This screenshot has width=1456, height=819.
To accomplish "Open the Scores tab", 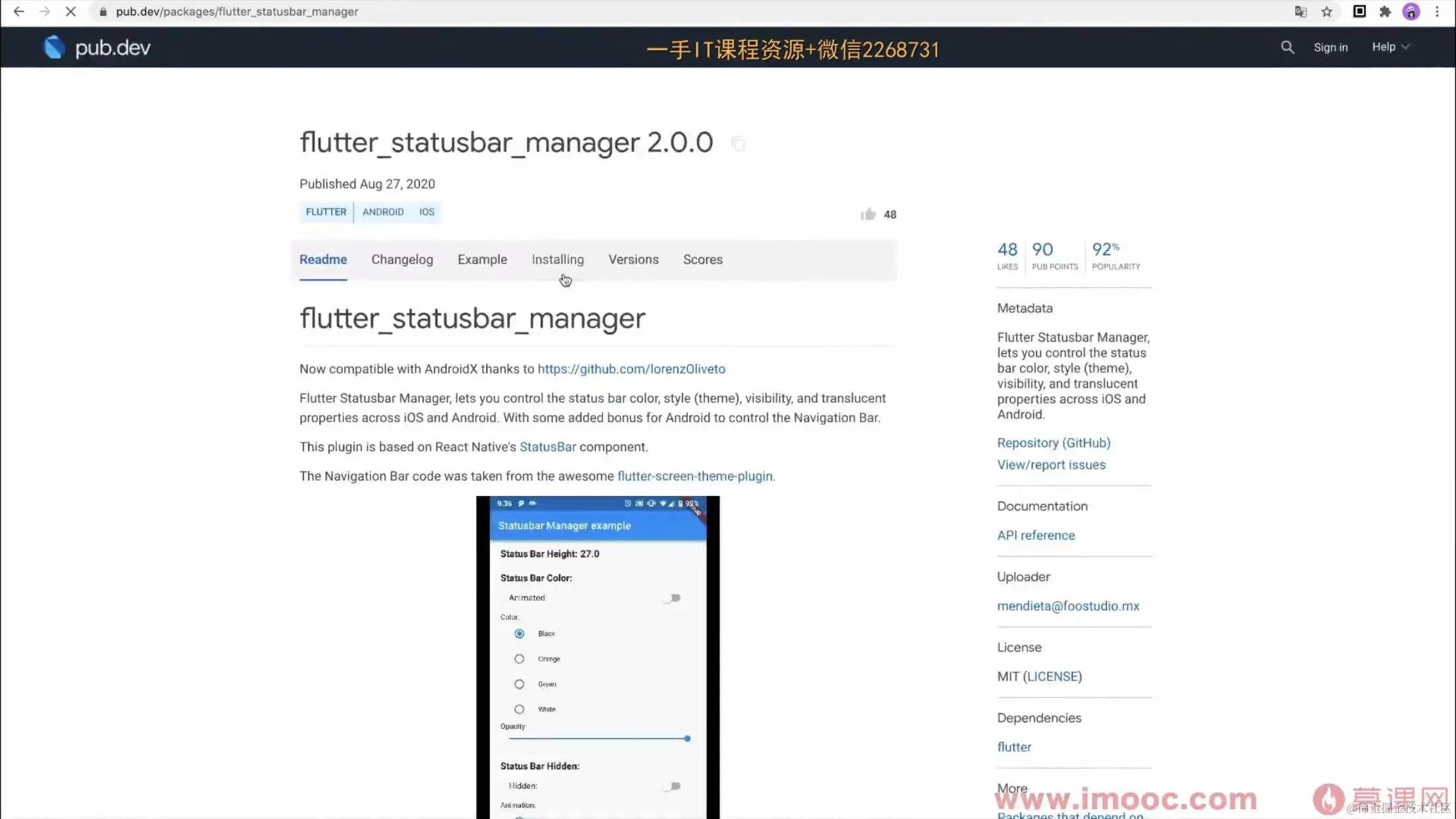I will click(702, 259).
